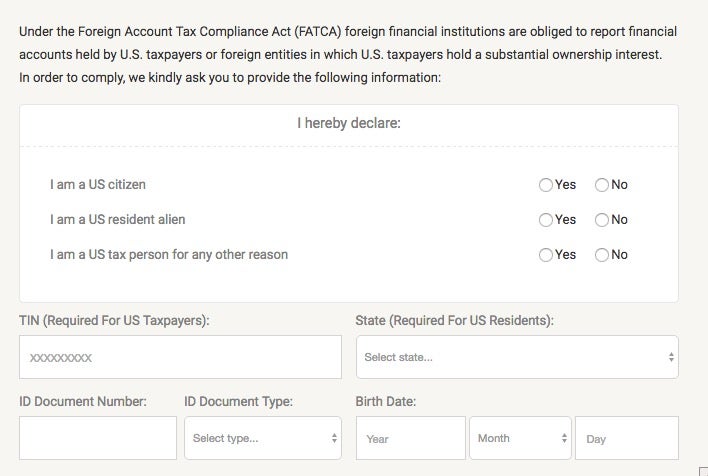Click the Month dropdown arrow icon
The width and height of the screenshot is (708, 476).
click(x=564, y=438)
